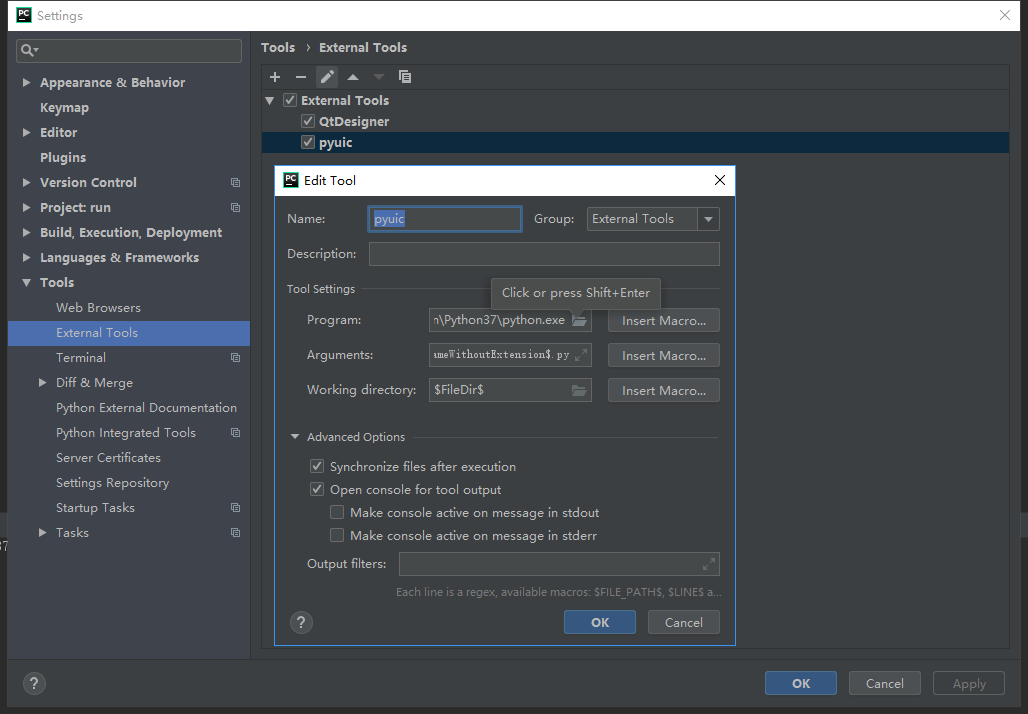This screenshot has height=714, width=1028.
Task: Select QtDesigner tool row
Action: click(x=635, y=121)
